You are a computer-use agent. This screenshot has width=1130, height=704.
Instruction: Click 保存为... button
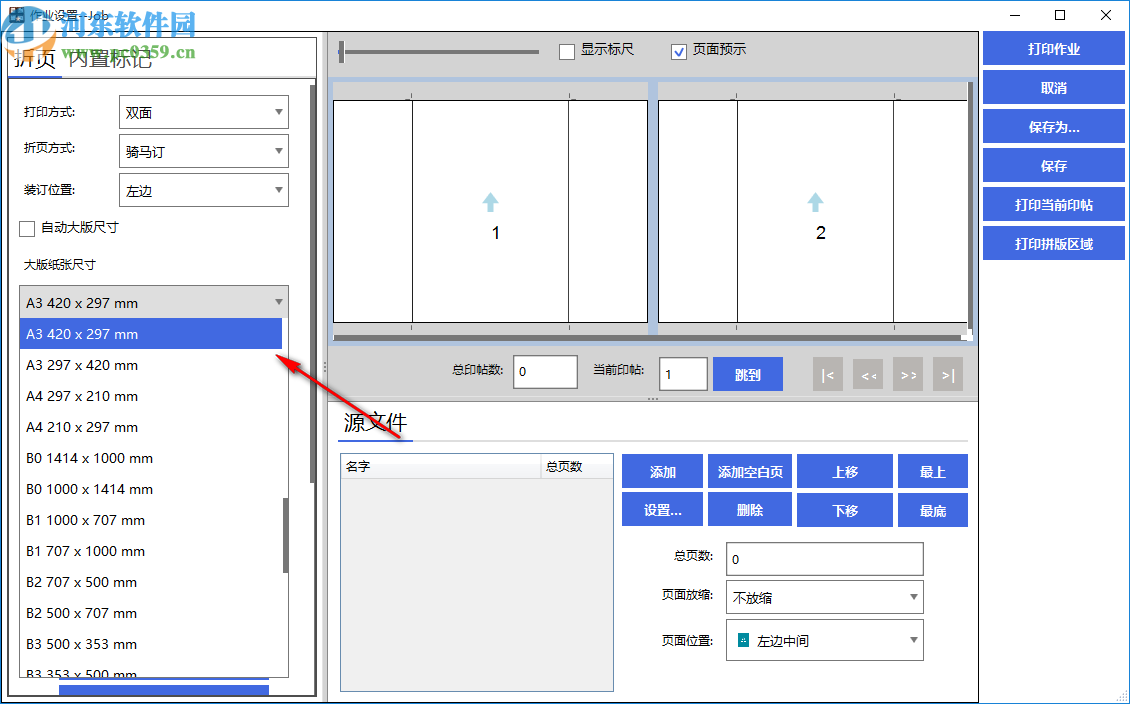coord(1054,127)
